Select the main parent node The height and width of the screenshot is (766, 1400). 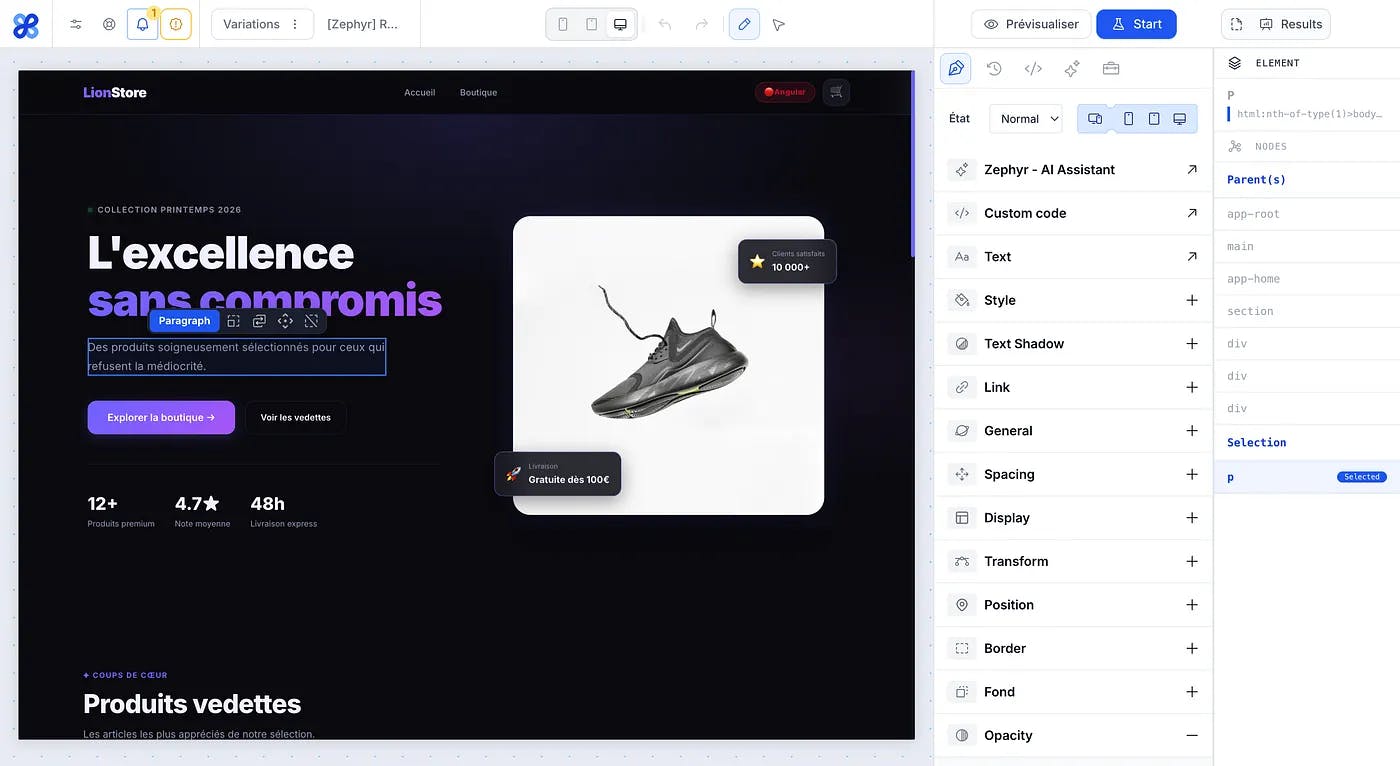(1307, 246)
